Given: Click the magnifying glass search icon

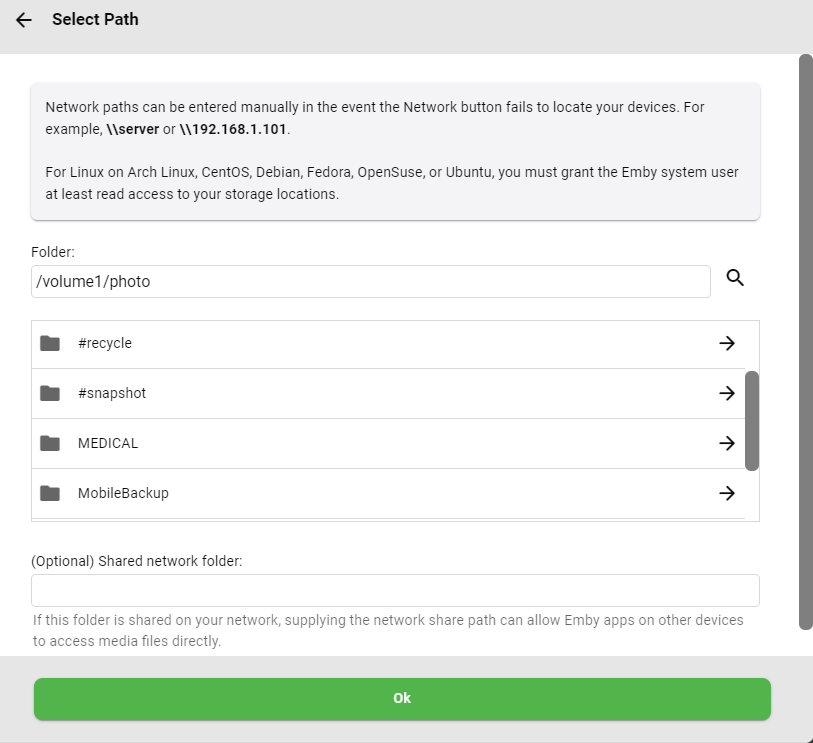Looking at the screenshot, I should tap(735, 278).
